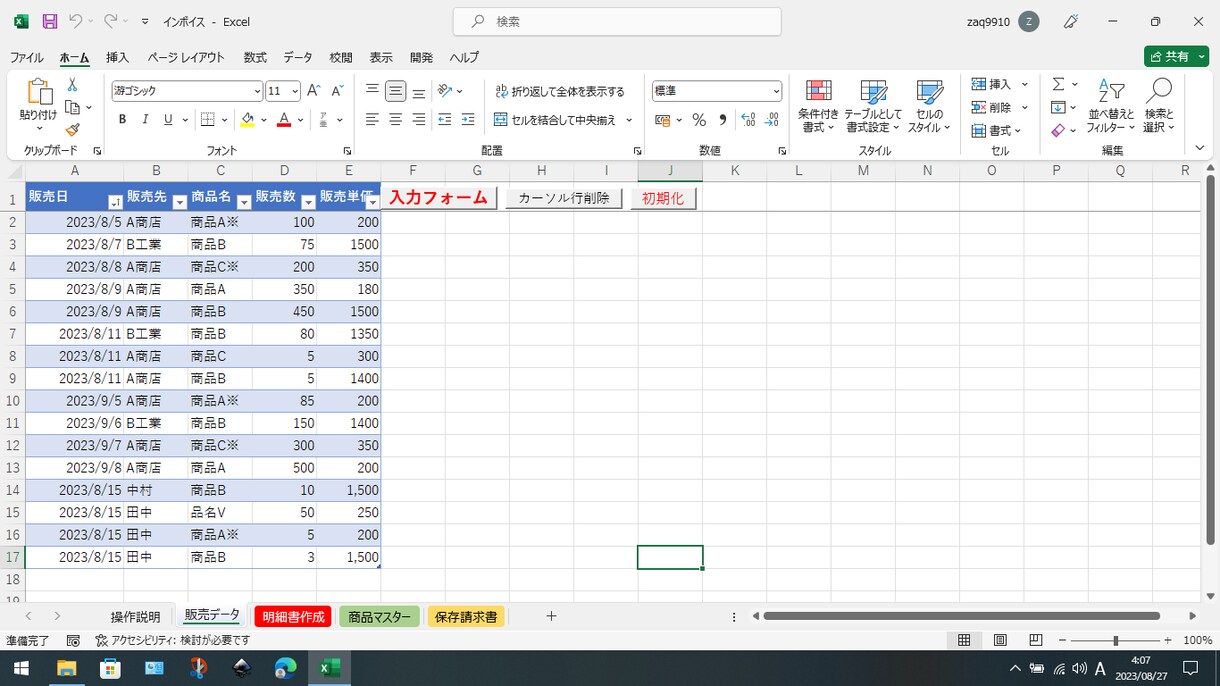Apply Percent Style number format
Viewport: 1220px width, 686px height.
click(699, 120)
